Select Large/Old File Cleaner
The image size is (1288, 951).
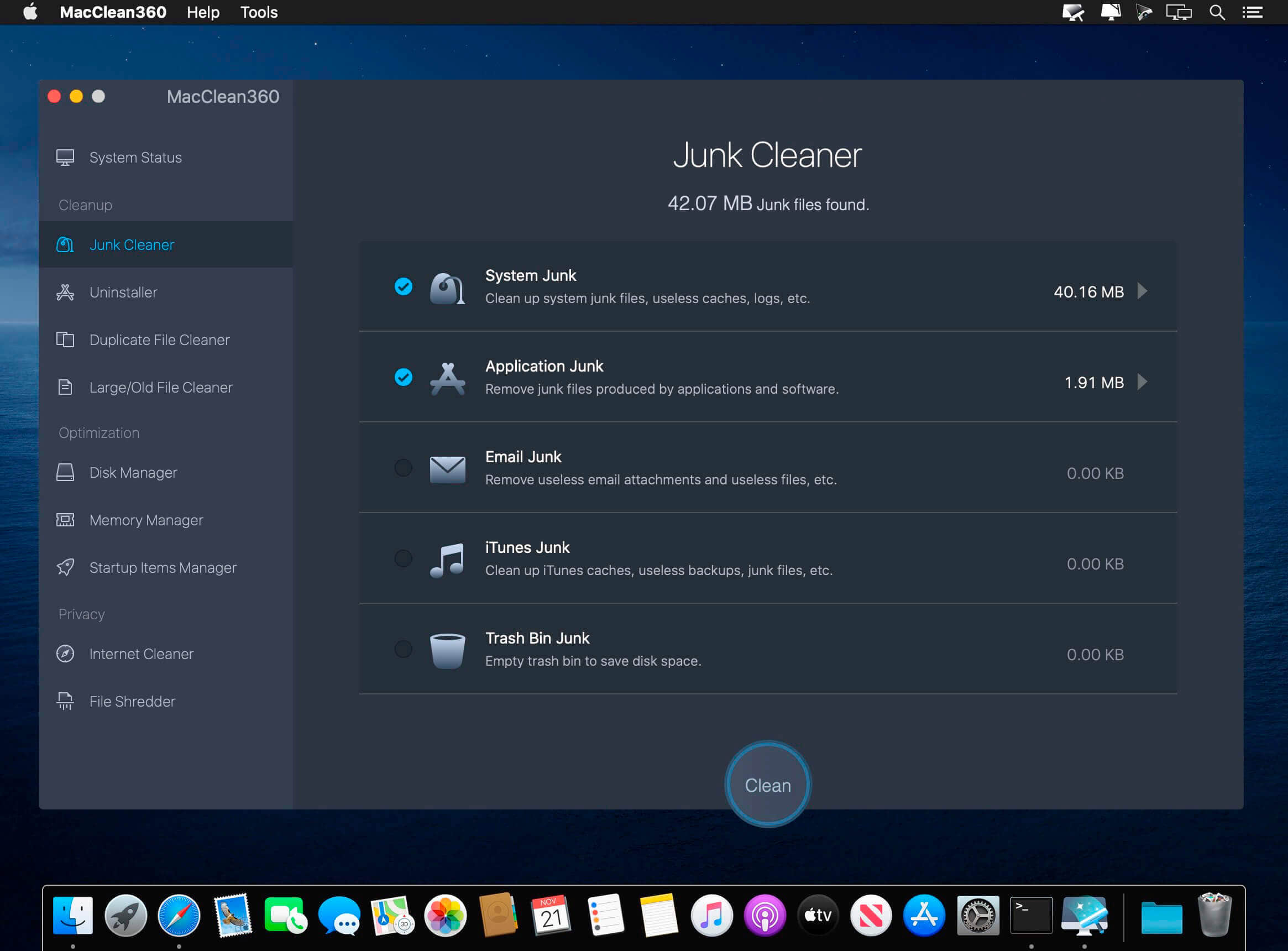(x=162, y=387)
